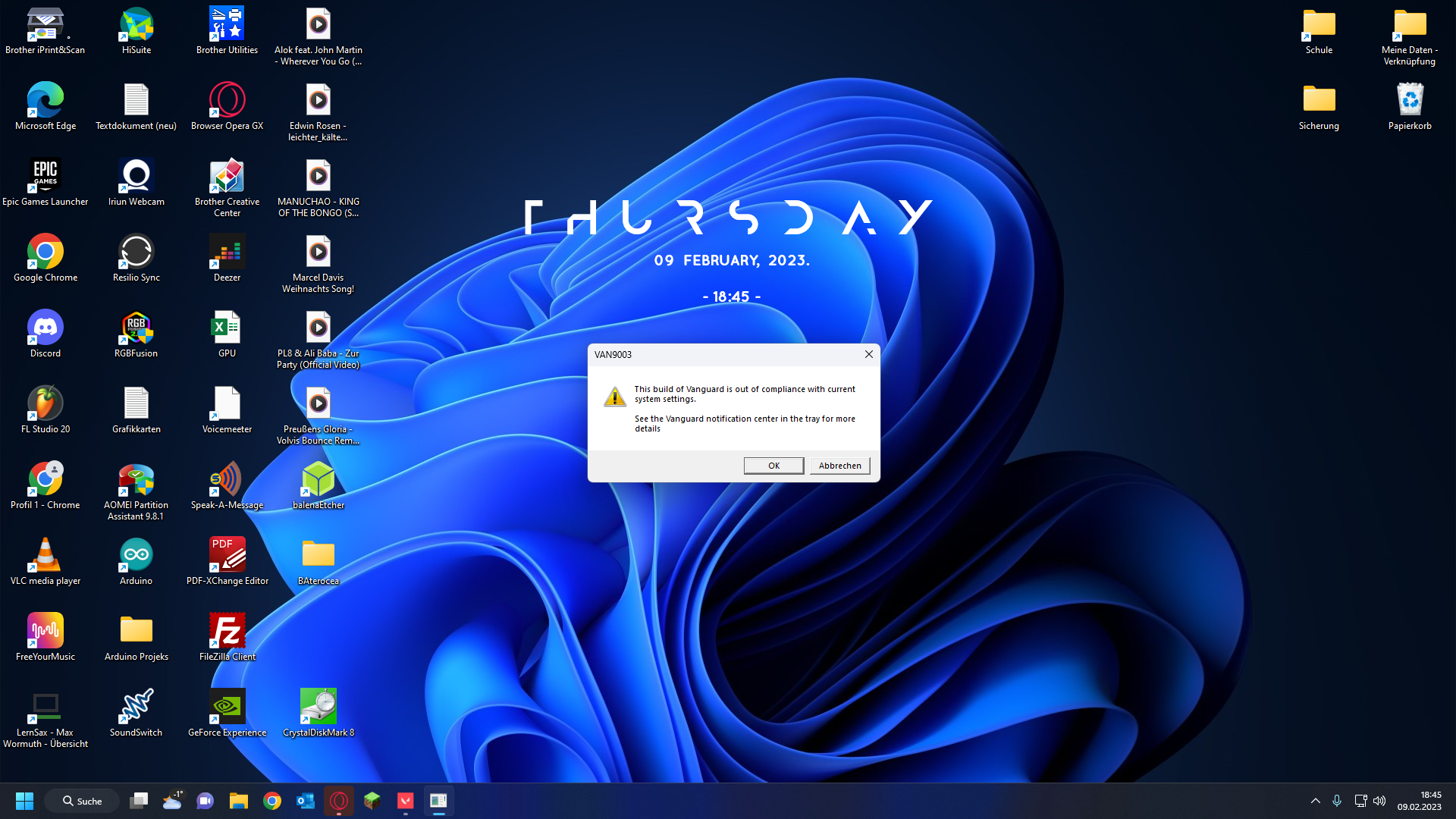Open the FileZilla Client
The image size is (1456, 819).
227,632
